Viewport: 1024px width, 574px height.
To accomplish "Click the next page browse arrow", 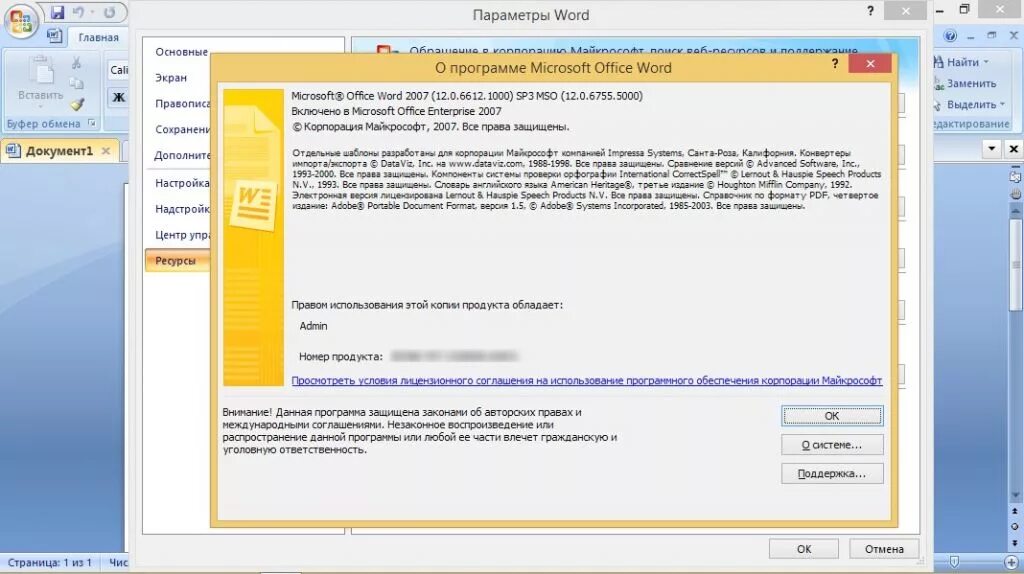I will [x=1015, y=543].
